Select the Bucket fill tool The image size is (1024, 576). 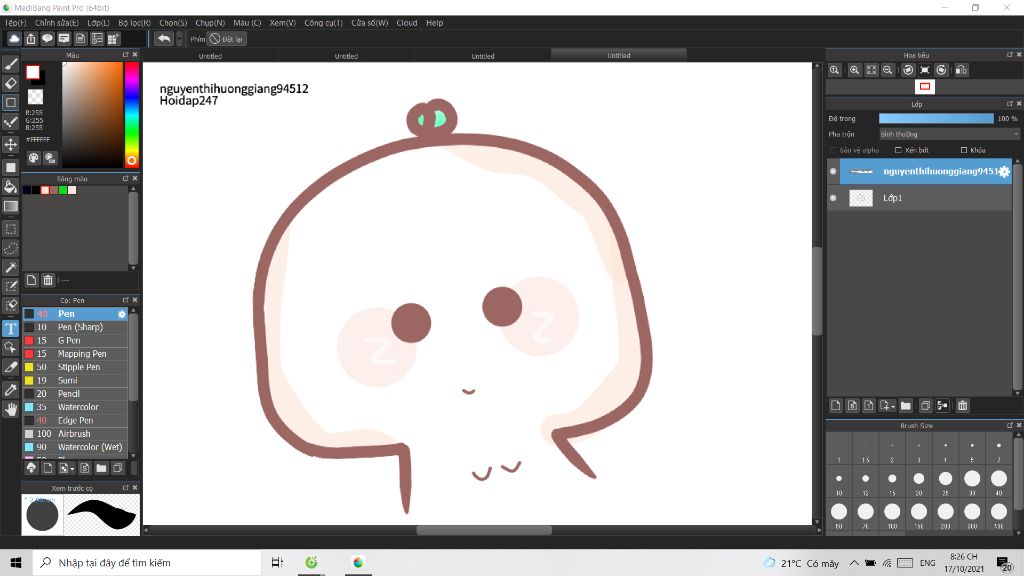(x=10, y=187)
